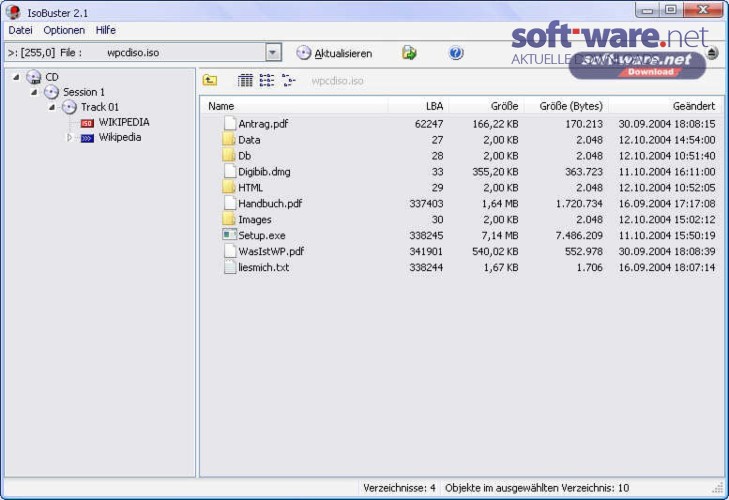Select the WasIstWP.pdf file

click(x=271, y=251)
